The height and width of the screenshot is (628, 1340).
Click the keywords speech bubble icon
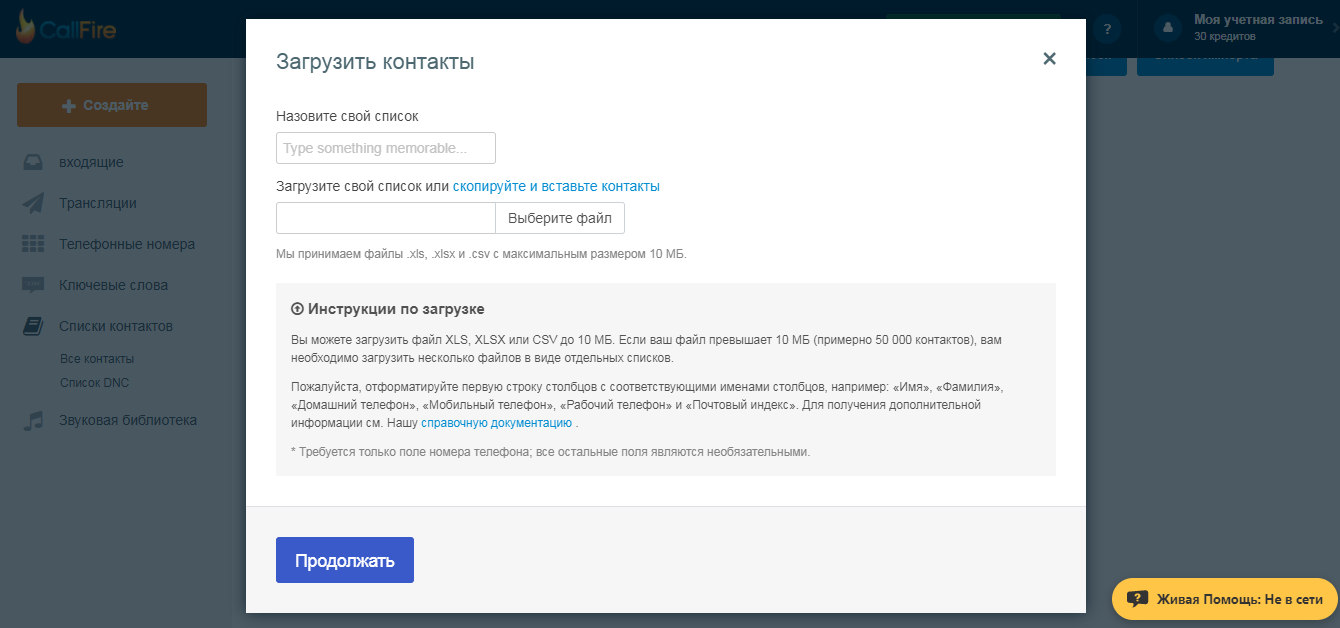coord(33,285)
